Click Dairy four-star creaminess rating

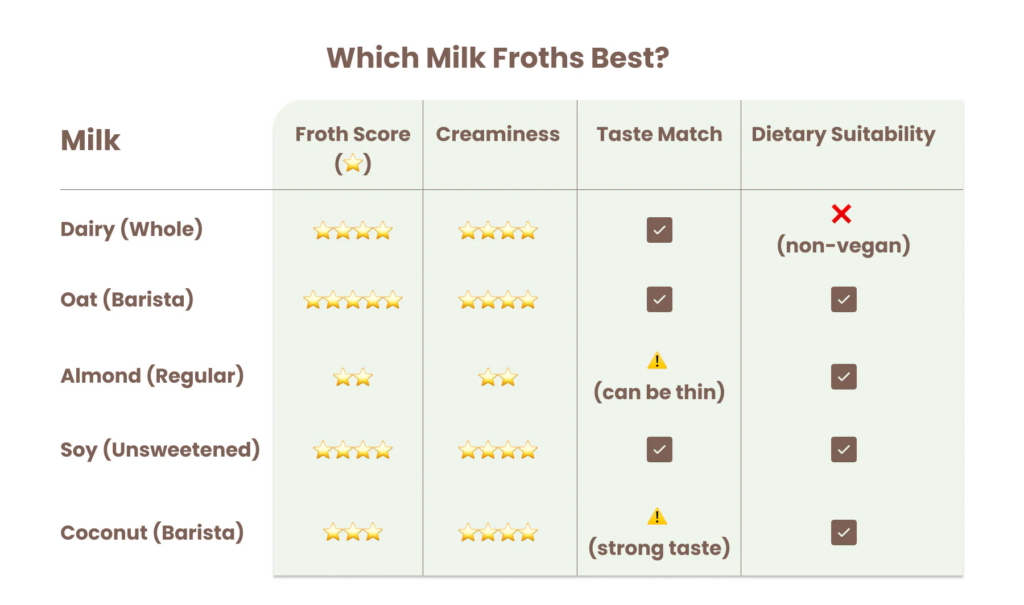point(498,231)
